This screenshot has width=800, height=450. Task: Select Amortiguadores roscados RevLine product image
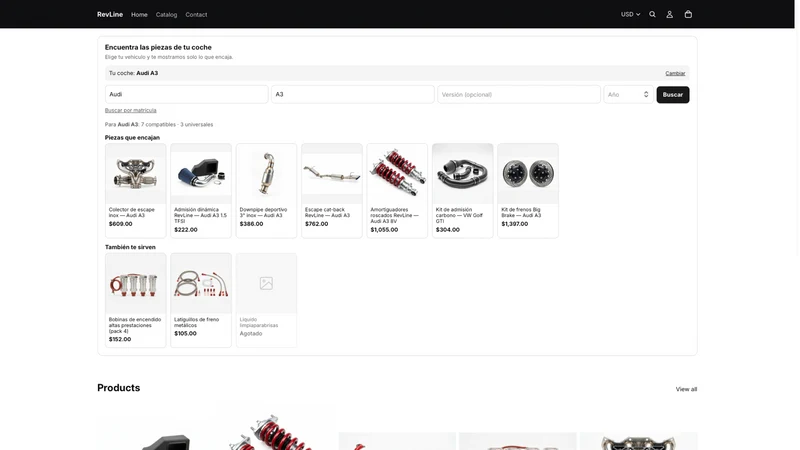397,173
